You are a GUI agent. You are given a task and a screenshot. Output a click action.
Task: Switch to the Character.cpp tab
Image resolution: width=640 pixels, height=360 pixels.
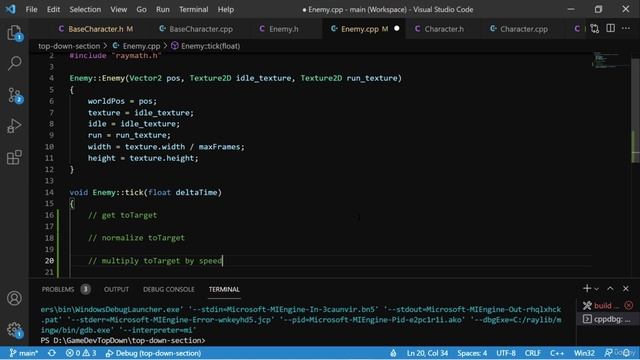click(x=520, y=29)
